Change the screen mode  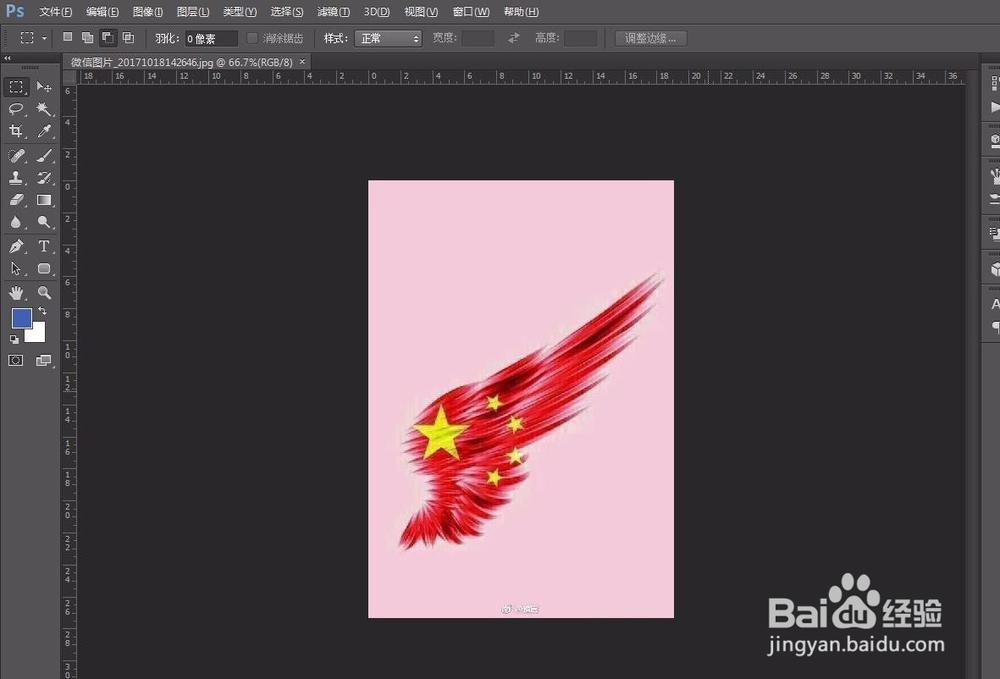(x=43, y=361)
